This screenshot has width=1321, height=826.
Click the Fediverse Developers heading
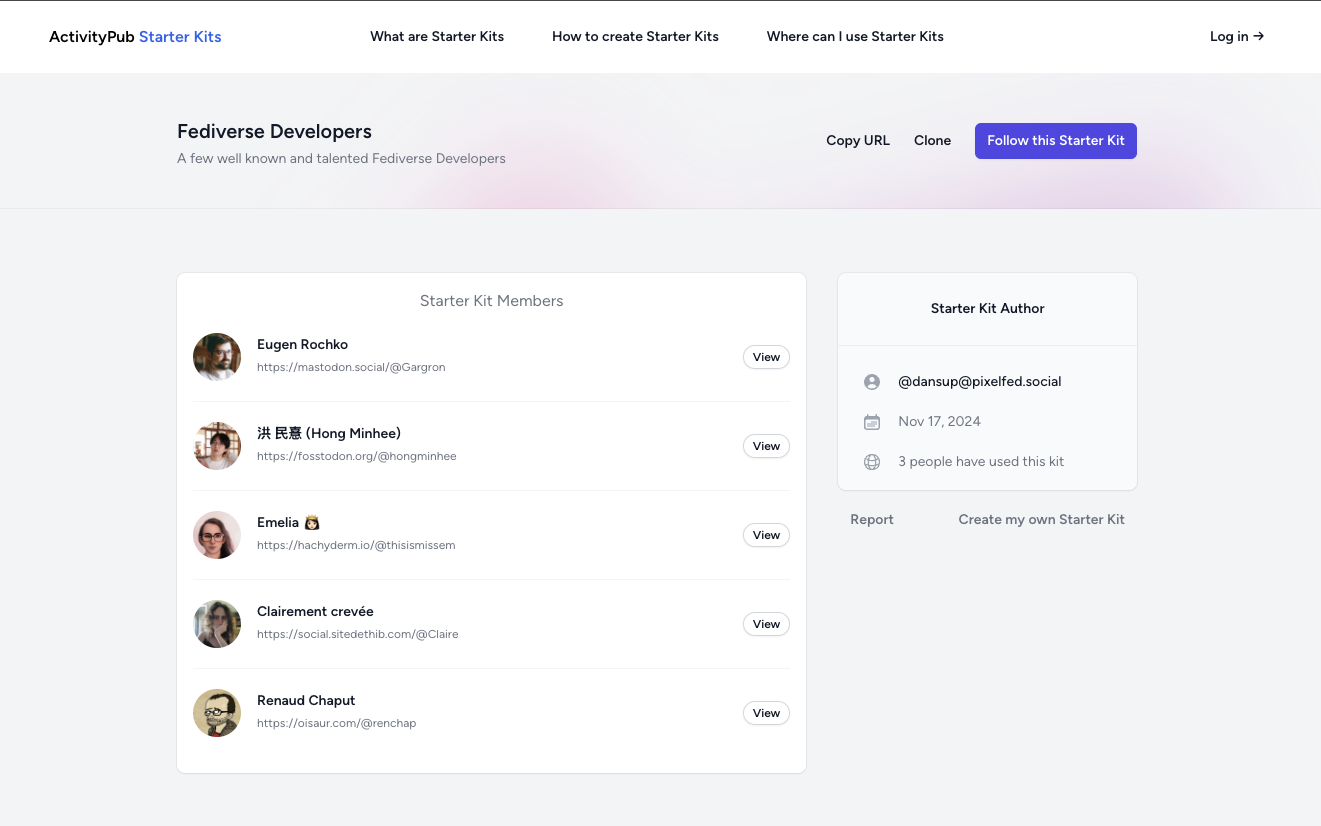[x=274, y=132]
